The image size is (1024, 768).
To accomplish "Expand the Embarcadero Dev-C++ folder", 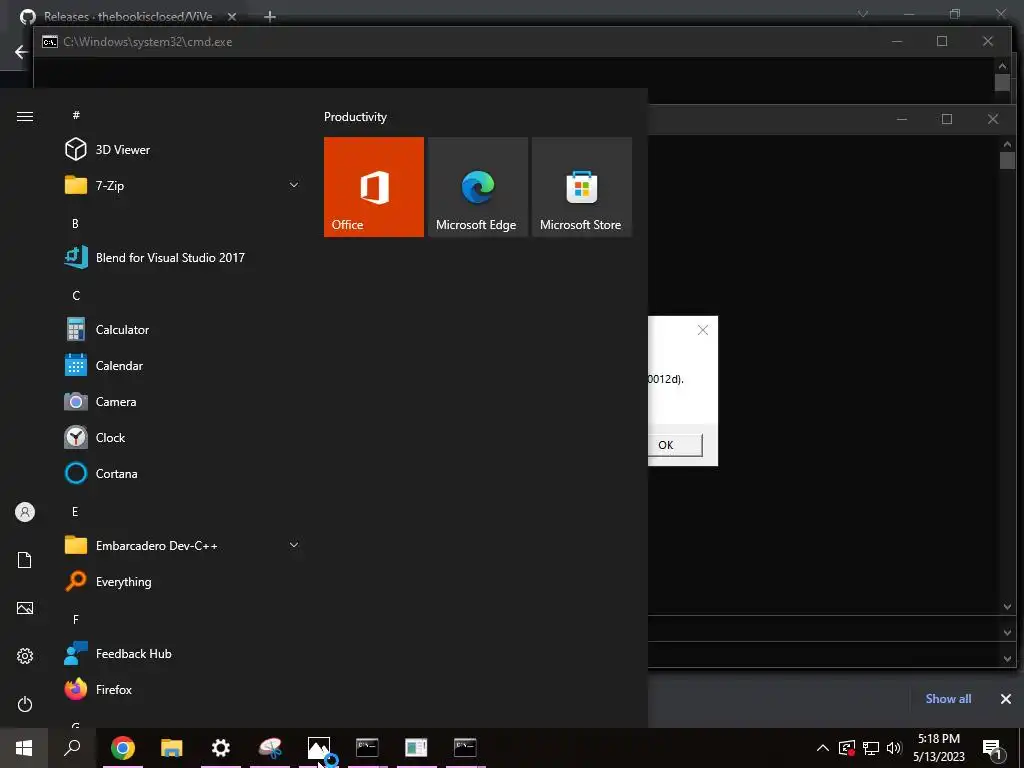I will pos(183,545).
